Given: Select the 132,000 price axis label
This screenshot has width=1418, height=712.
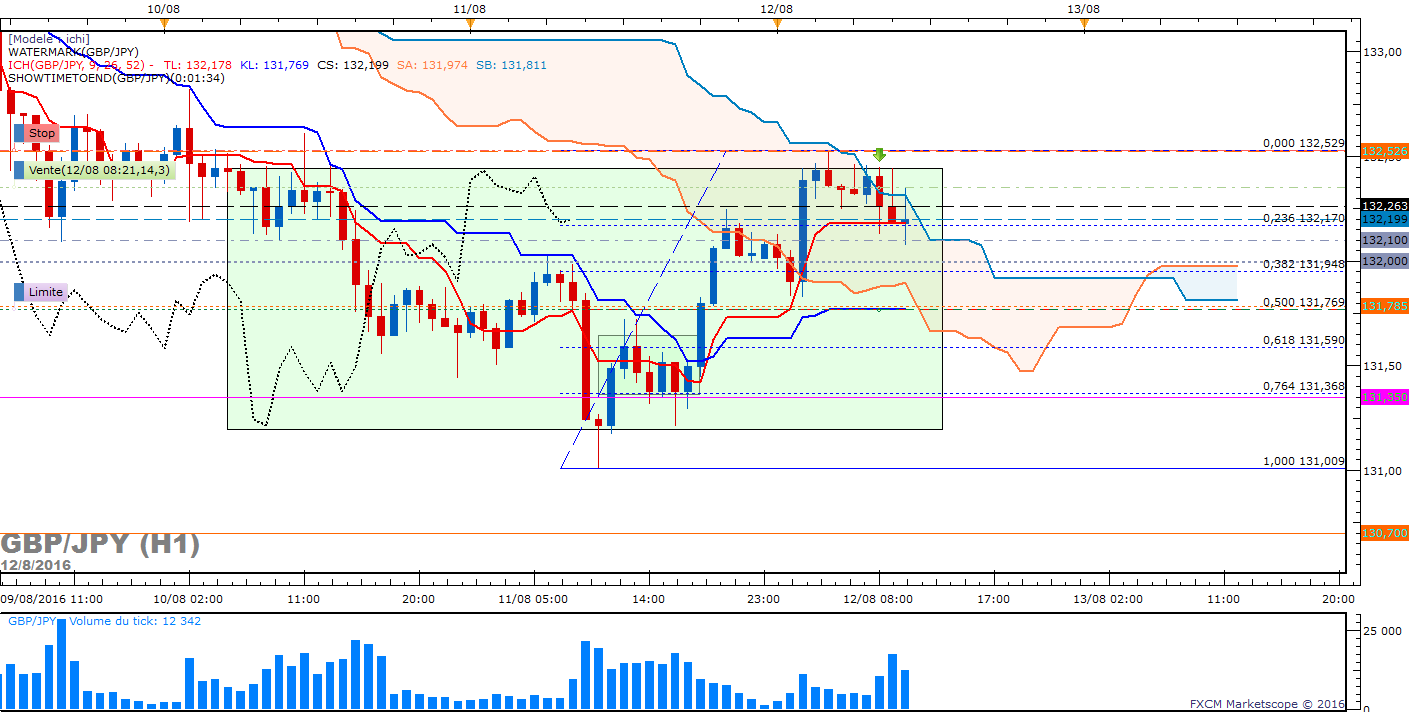Looking at the screenshot, I should (1386, 260).
